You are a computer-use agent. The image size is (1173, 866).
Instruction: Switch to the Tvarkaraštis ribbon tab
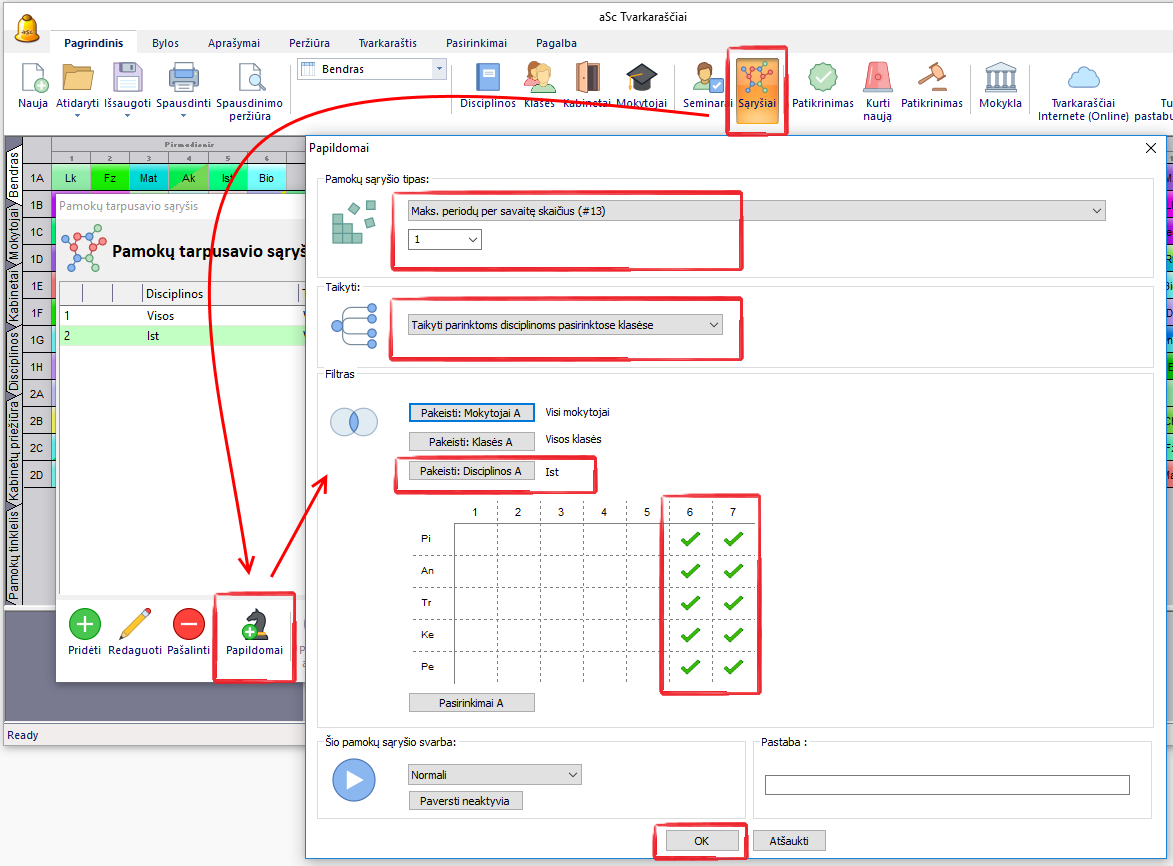click(x=387, y=43)
